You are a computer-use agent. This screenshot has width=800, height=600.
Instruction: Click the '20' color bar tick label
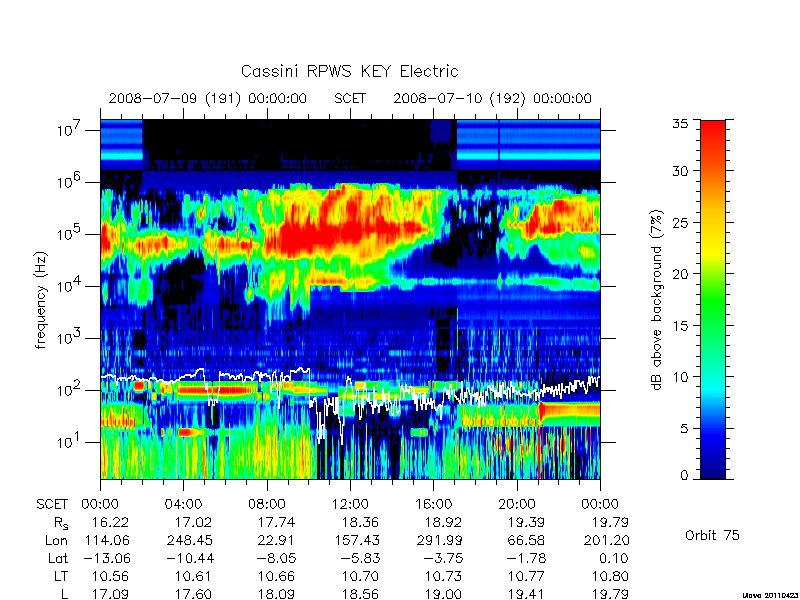[680, 274]
